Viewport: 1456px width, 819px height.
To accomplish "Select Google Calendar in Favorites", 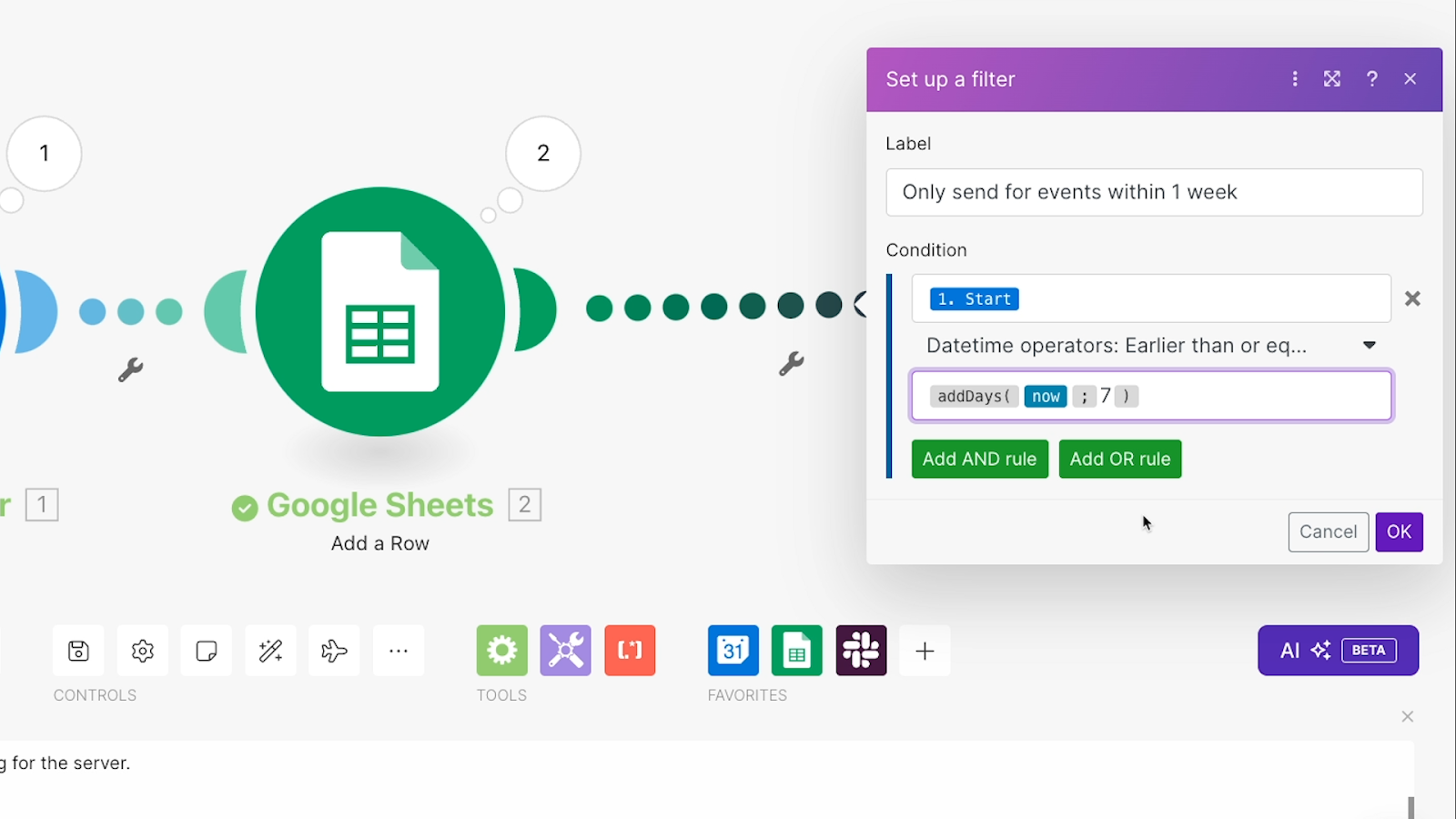I will pyautogui.click(x=733, y=651).
